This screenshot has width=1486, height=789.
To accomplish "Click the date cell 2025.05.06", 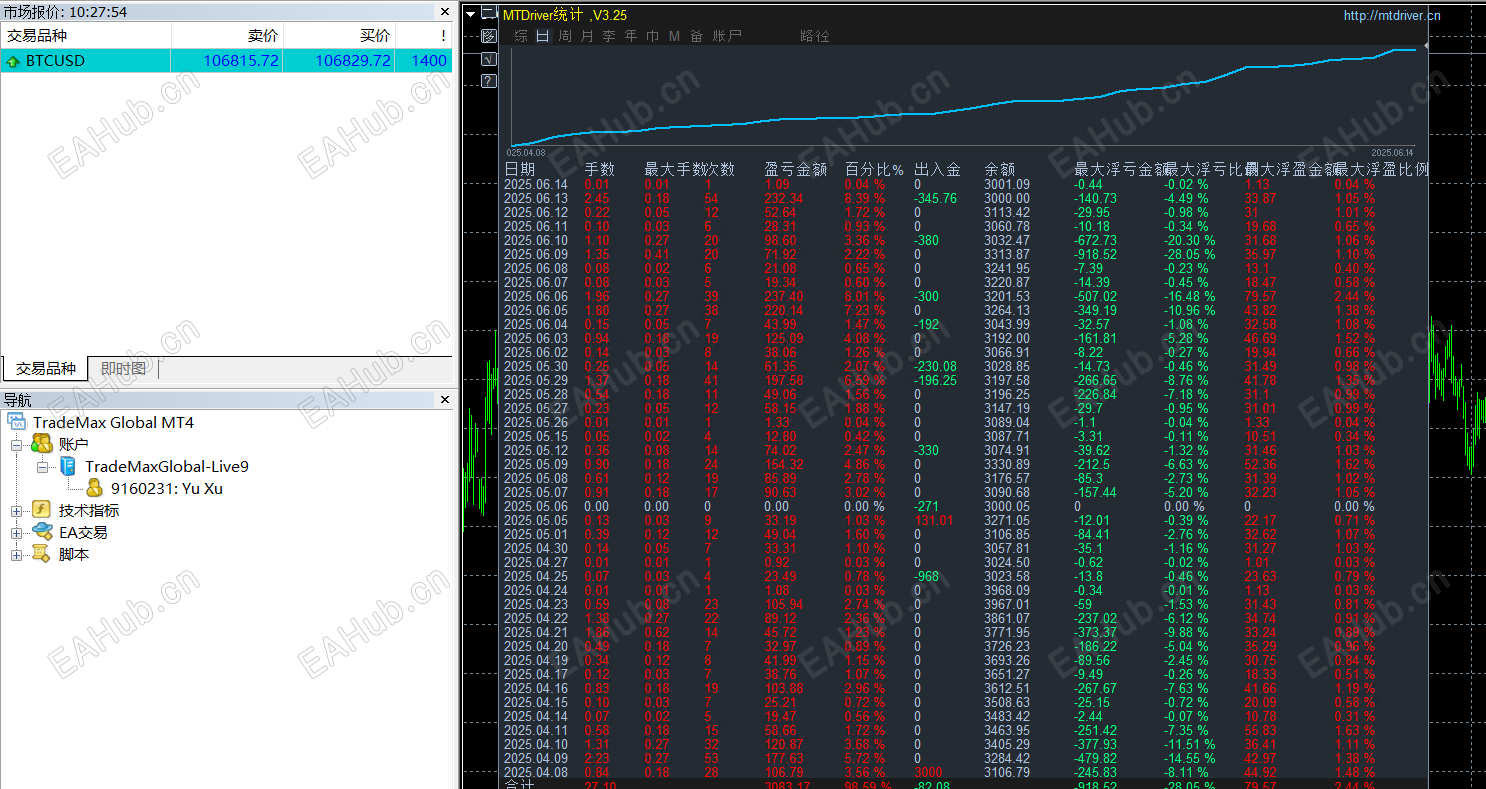I will click(x=536, y=506).
